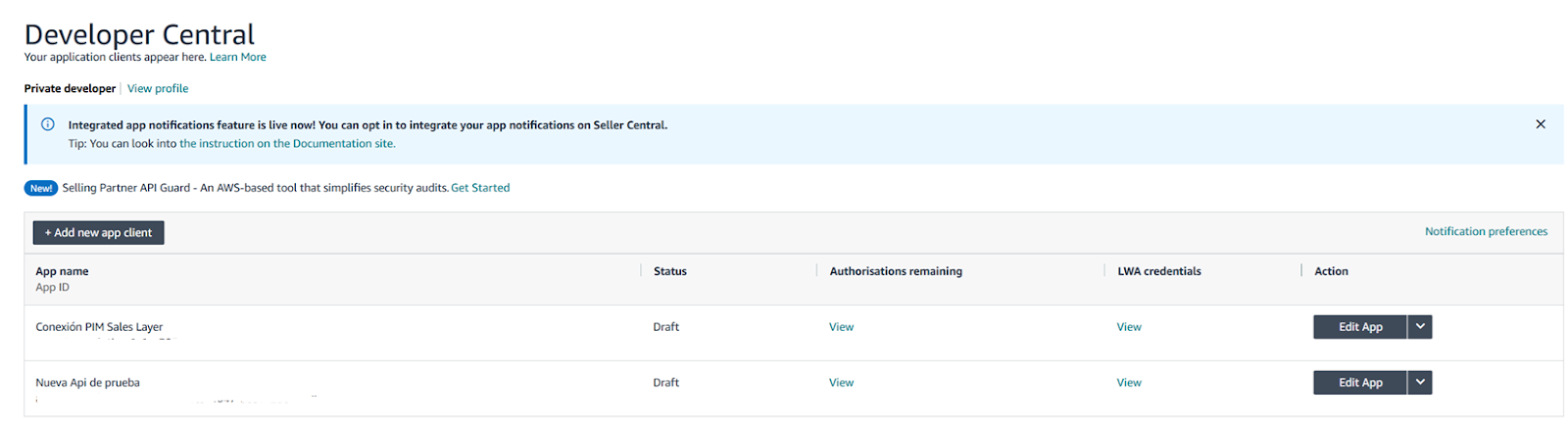Viewport: 1568px width, 424px height.
Task: Edit the Conexión PIM Sales Layer app
Action: pyautogui.click(x=1359, y=327)
